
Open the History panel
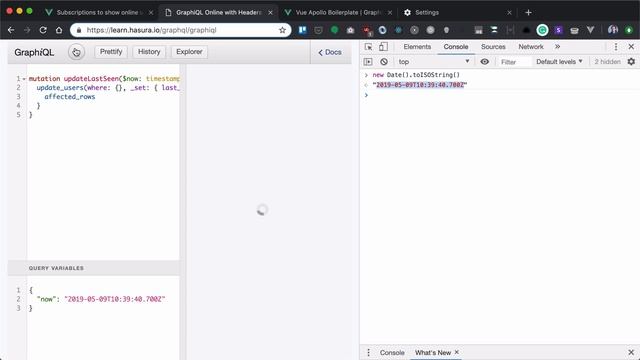[x=149, y=52]
